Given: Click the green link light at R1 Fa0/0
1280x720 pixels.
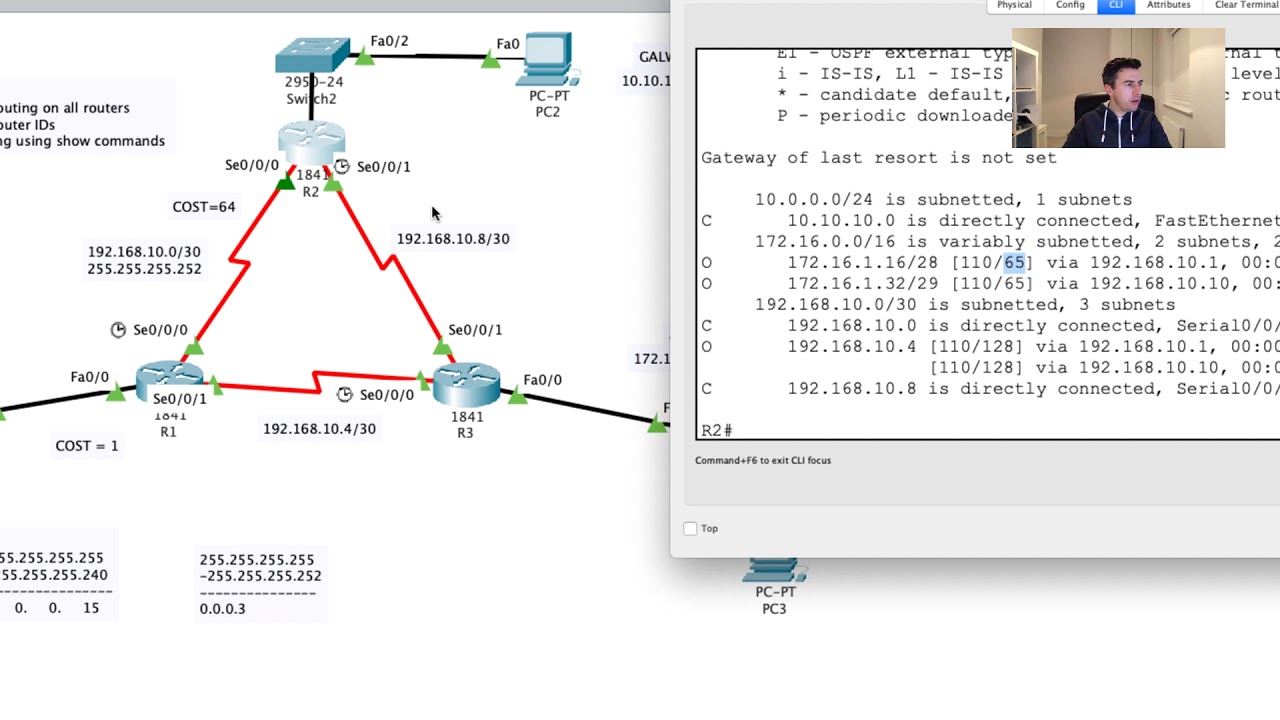Looking at the screenshot, I should click(x=116, y=393).
